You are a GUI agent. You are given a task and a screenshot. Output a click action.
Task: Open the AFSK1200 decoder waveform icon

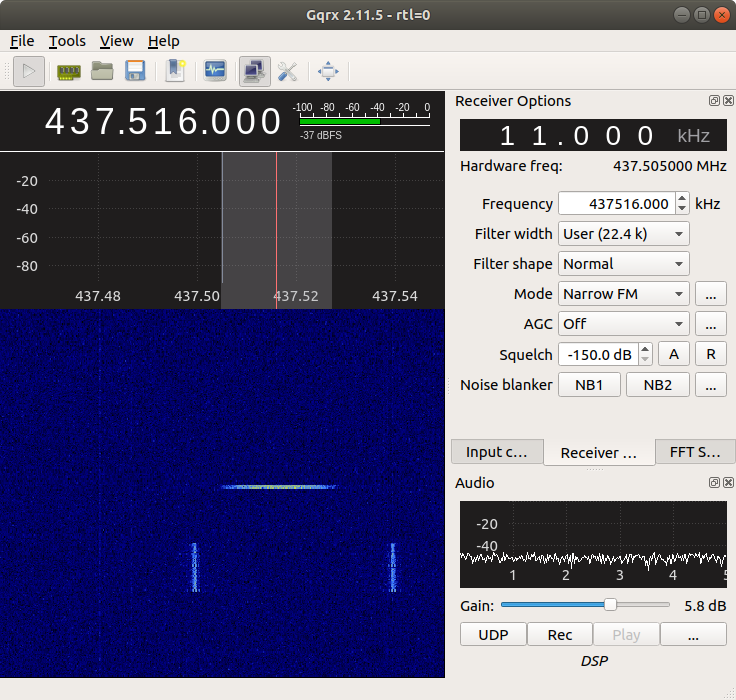coord(215,71)
